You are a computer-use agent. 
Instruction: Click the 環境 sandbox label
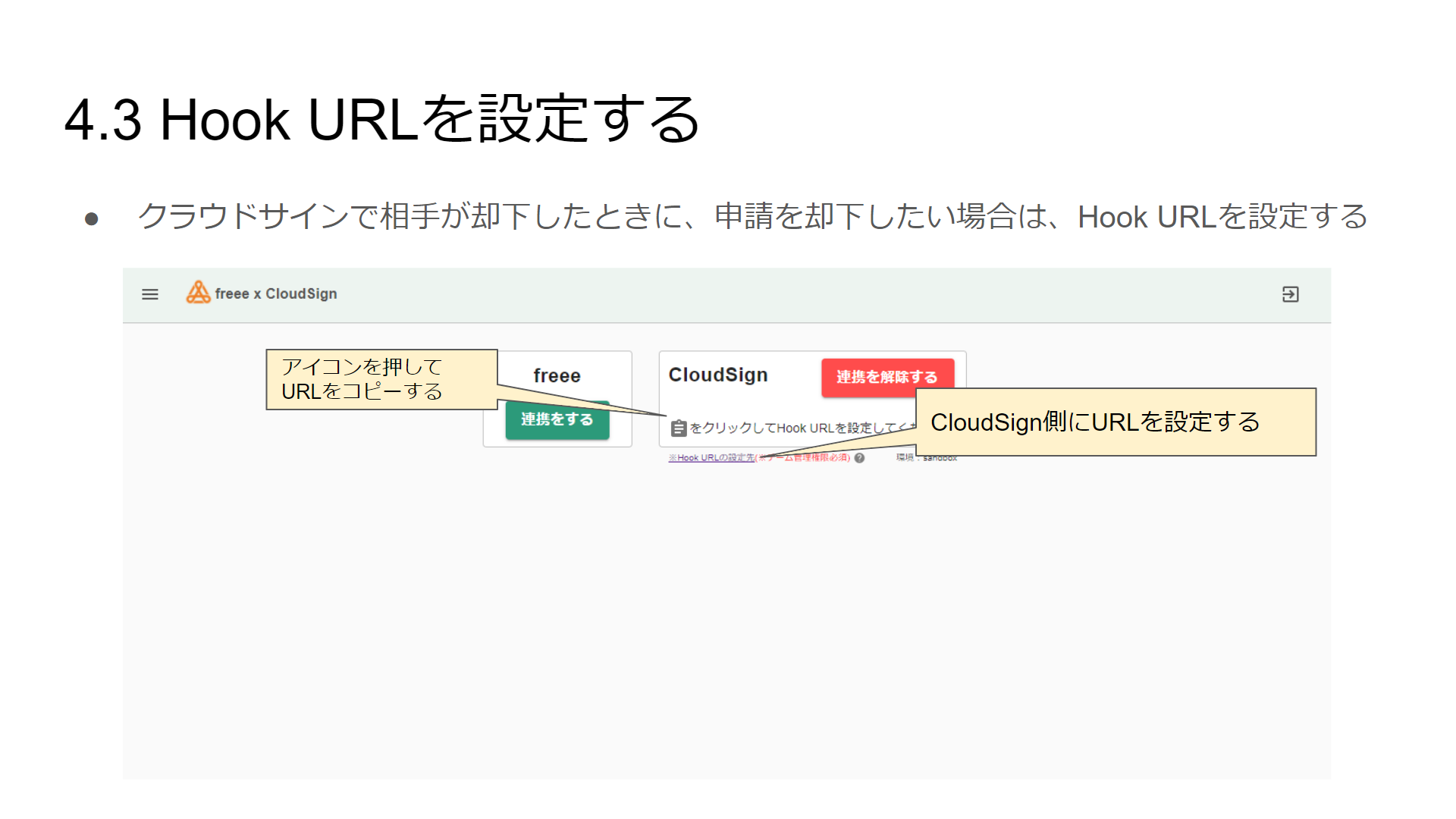(927, 458)
